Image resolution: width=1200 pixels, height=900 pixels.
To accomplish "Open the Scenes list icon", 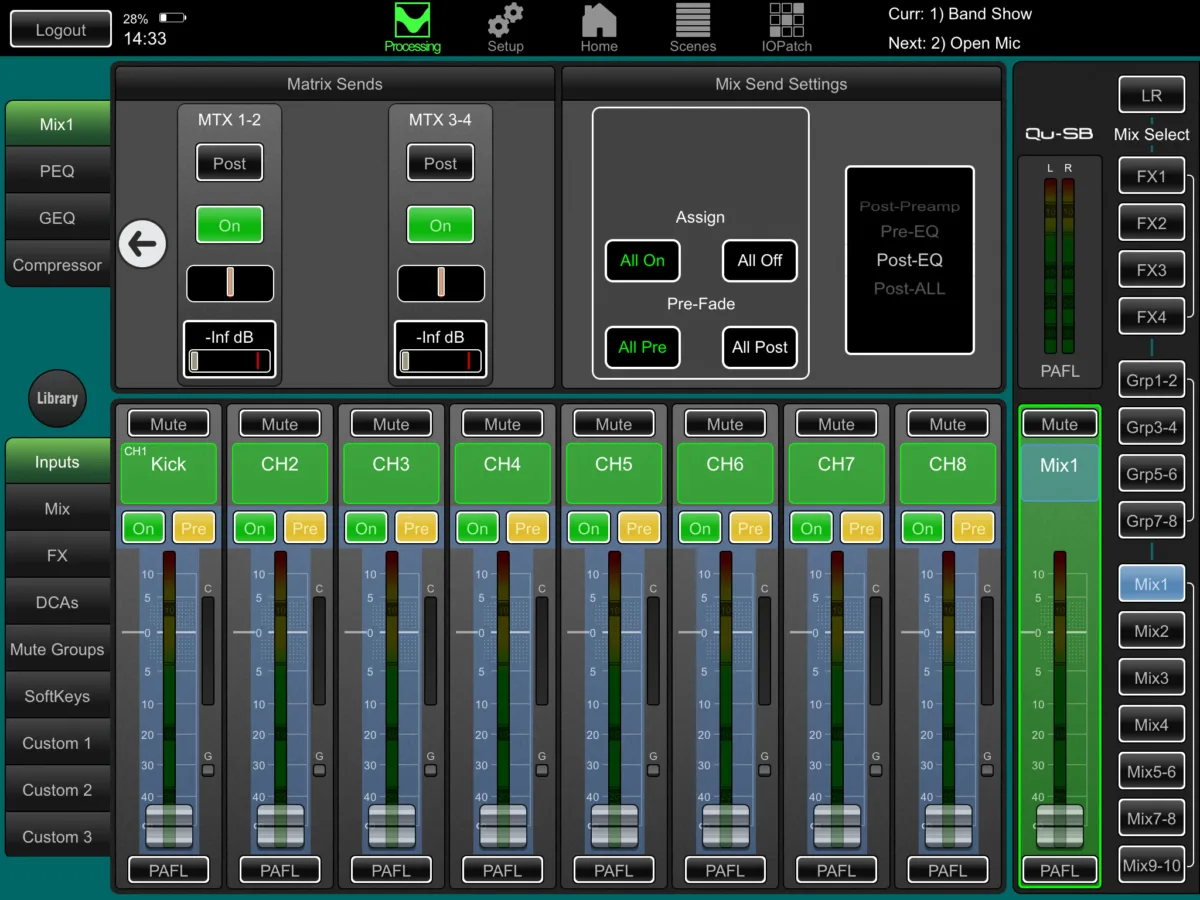I will tap(692, 27).
